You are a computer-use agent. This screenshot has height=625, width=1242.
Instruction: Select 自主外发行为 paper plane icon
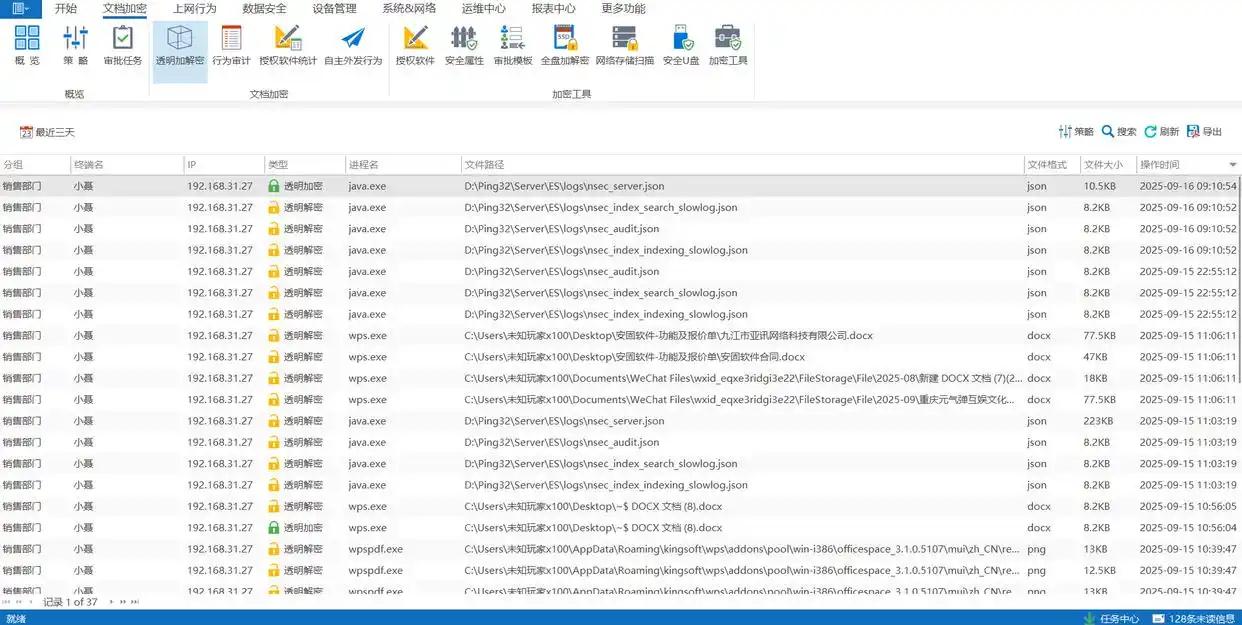tap(353, 46)
